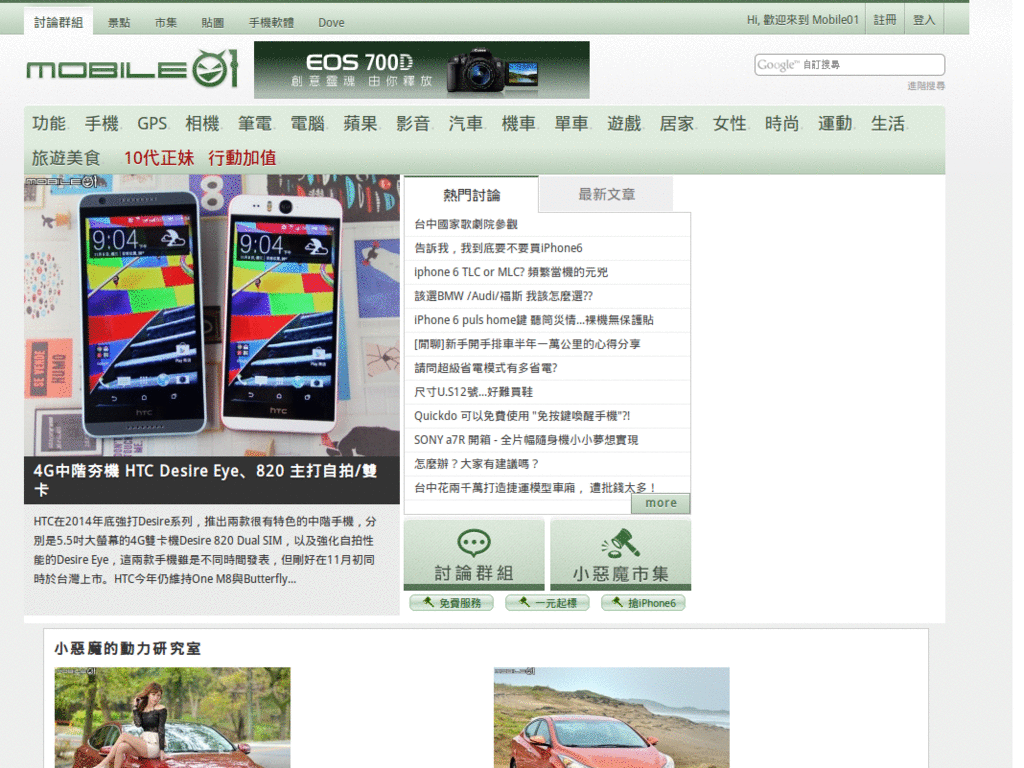The height and width of the screenshot is (768, 1024).
Task: Click the 註冊 register link
Action: 885,20
